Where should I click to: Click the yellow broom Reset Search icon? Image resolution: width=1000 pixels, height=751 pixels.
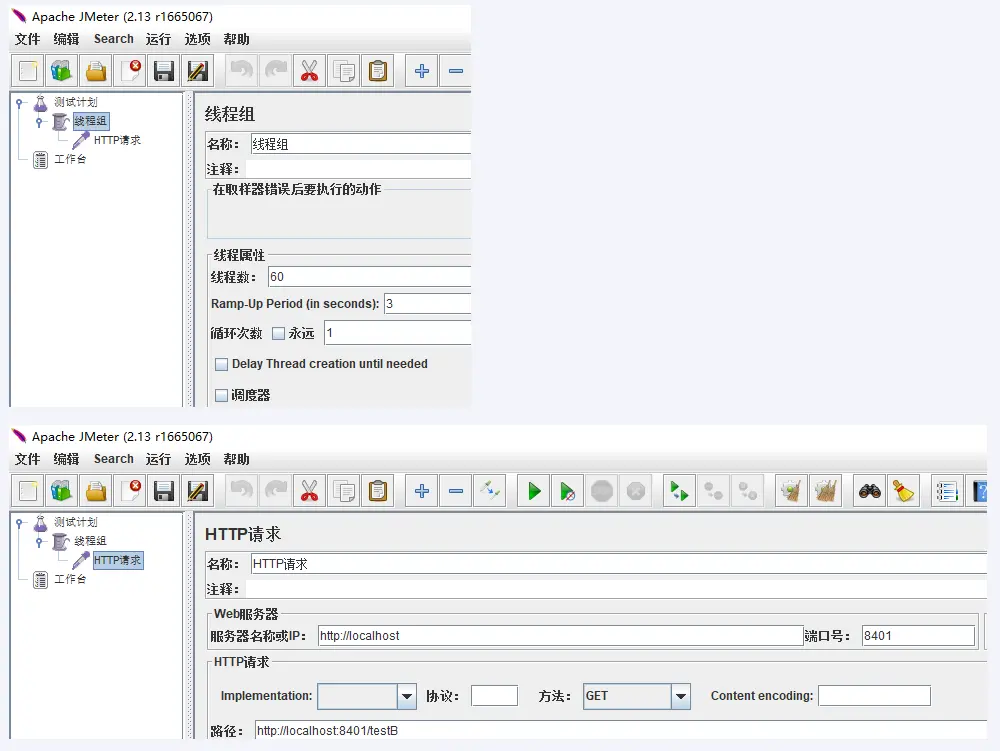(903, 491)
